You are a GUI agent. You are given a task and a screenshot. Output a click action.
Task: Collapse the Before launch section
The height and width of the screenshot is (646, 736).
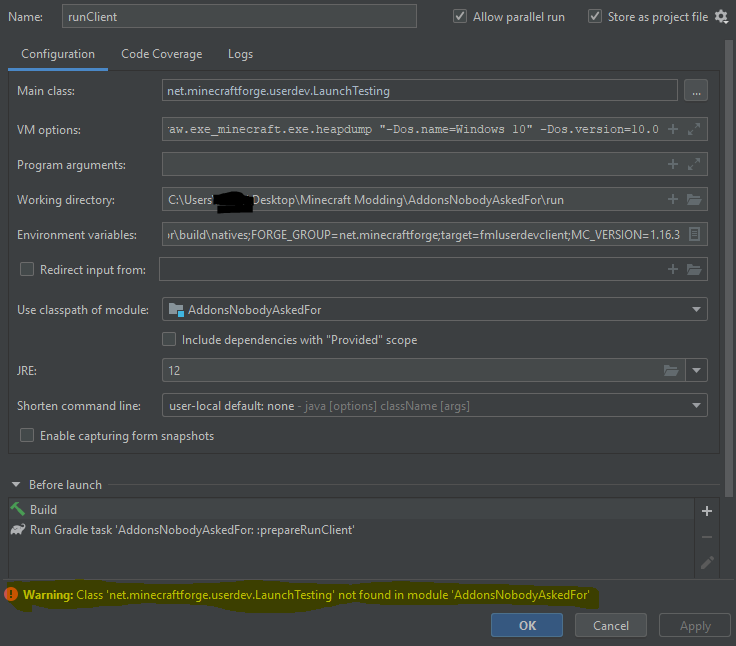click(x=16, y=485)
